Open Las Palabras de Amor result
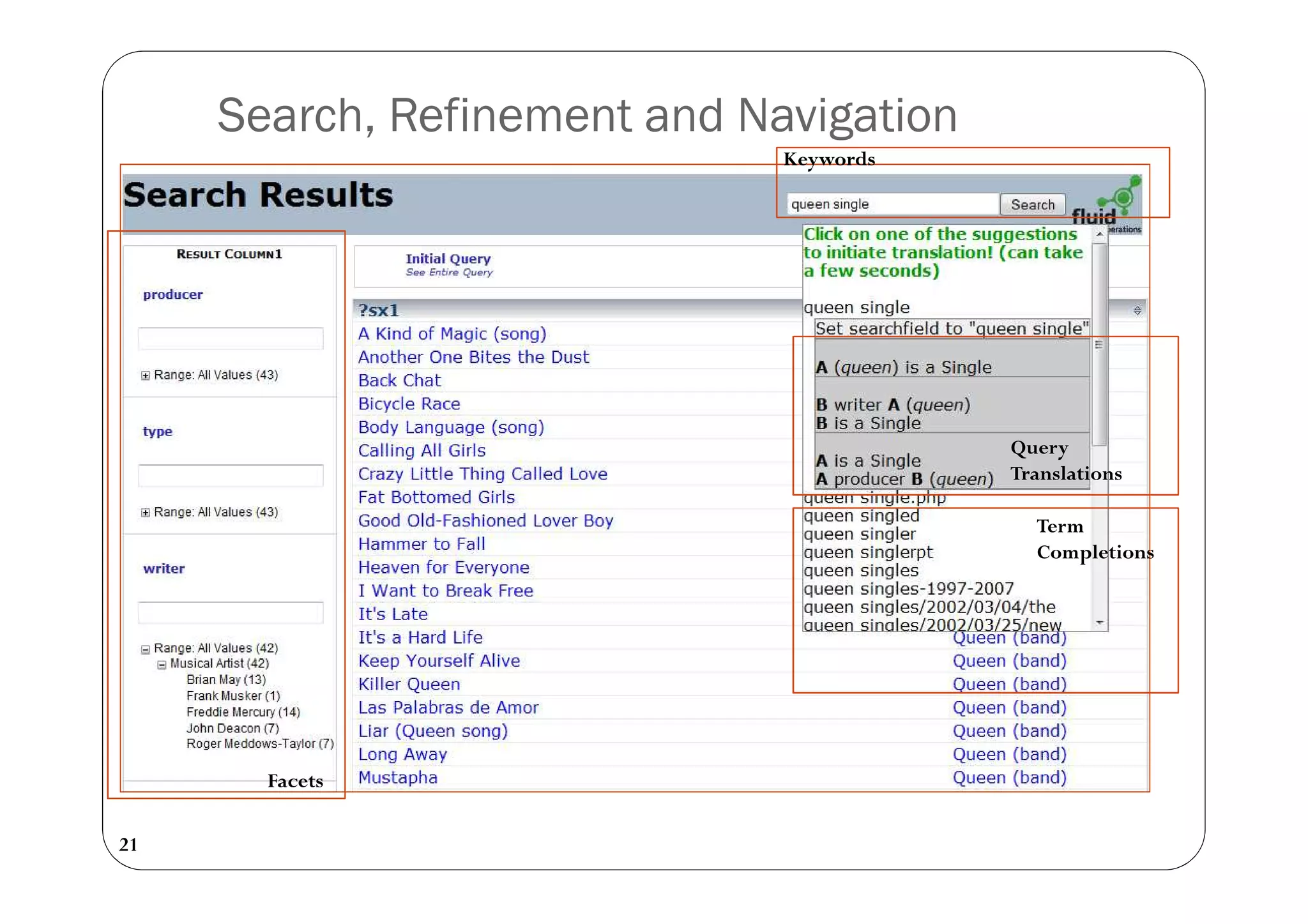Image resolution: width=1308 pixels, height=924 pixels. point(448,708)
